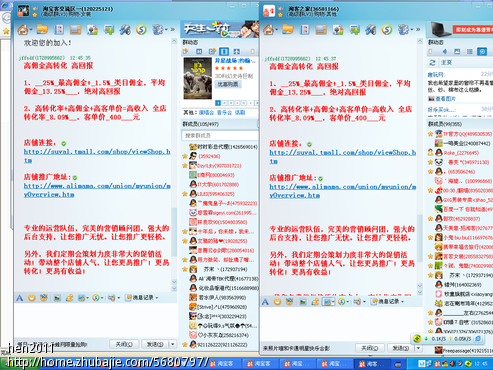Click refresh icon beside 主页 in right panel
This screenshot has width=493, height=370.
point(433,62)
